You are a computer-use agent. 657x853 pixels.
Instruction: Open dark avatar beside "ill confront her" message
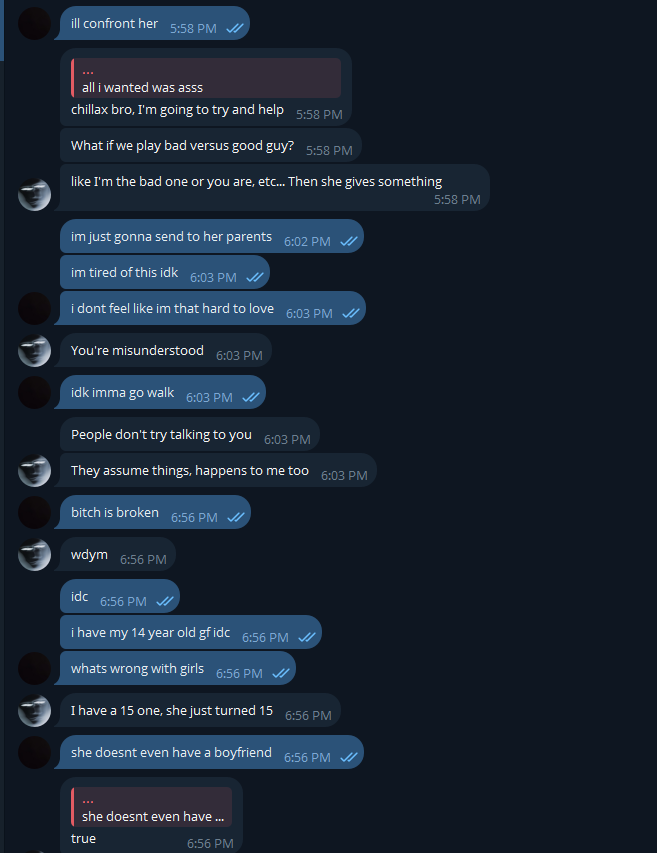click(x=34, y=23)
